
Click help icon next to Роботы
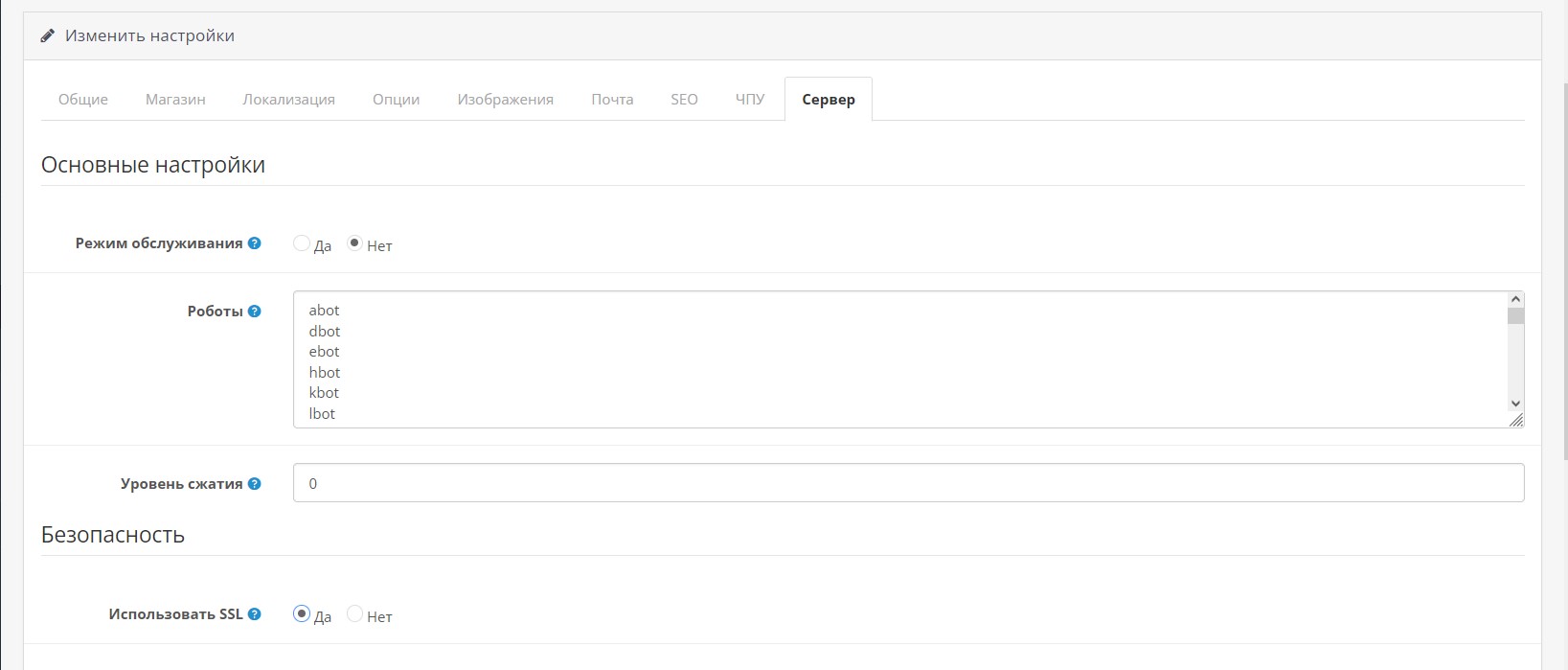click(254, 312)
